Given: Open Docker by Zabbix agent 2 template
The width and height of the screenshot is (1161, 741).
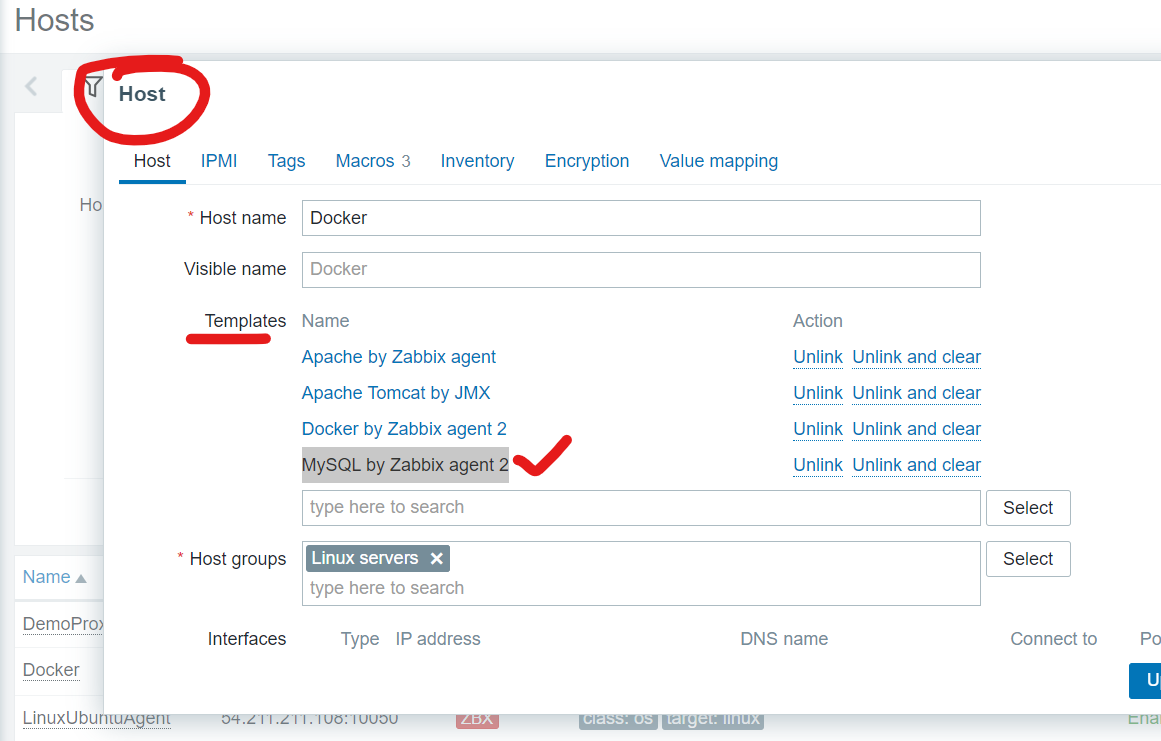Looking at the screenshot, I should coord(404,429).
